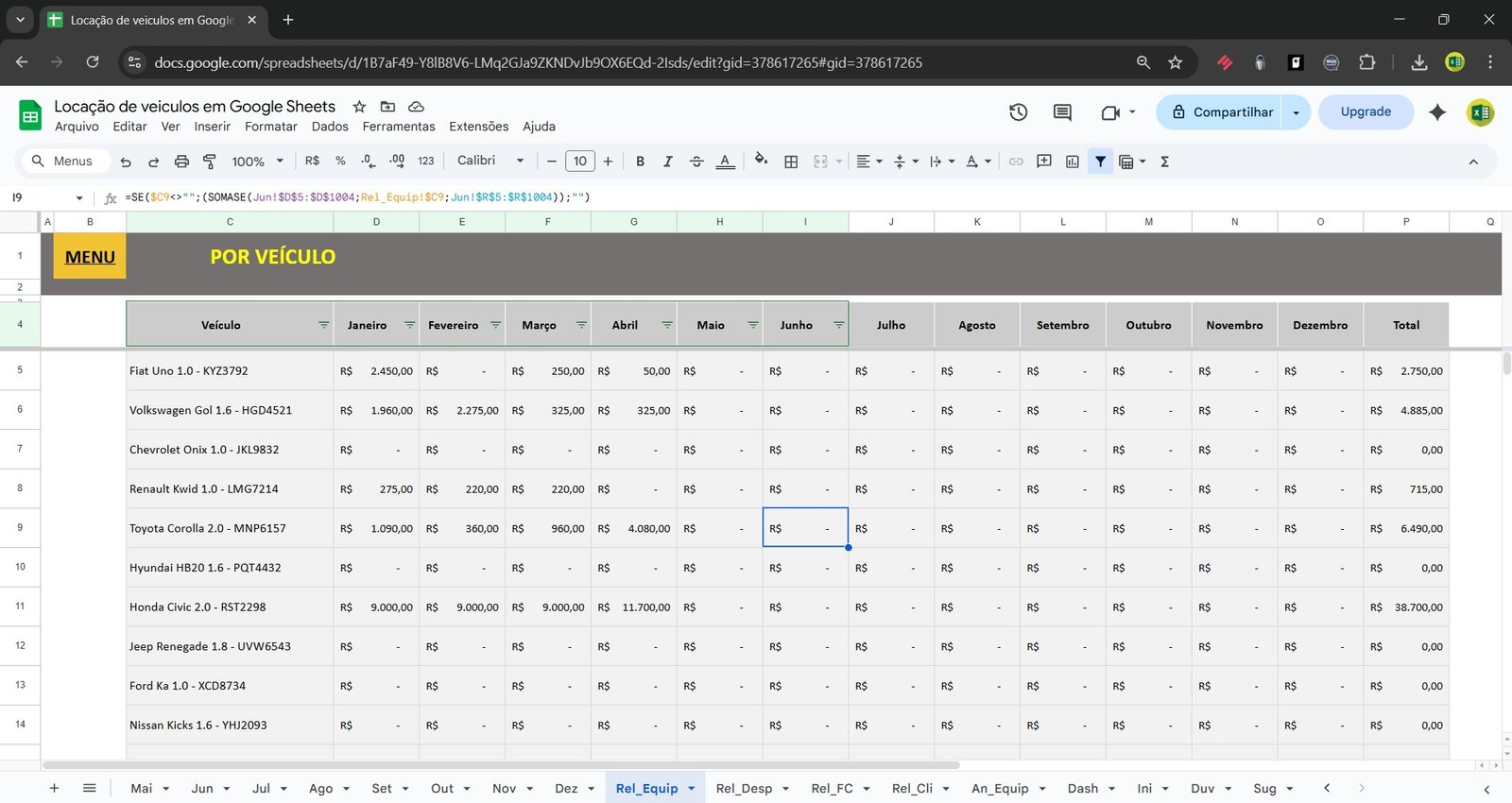Open version history clock icon
This screenshot has width=1512, height=803.
pyautogui.click(x=1018, y=112)
